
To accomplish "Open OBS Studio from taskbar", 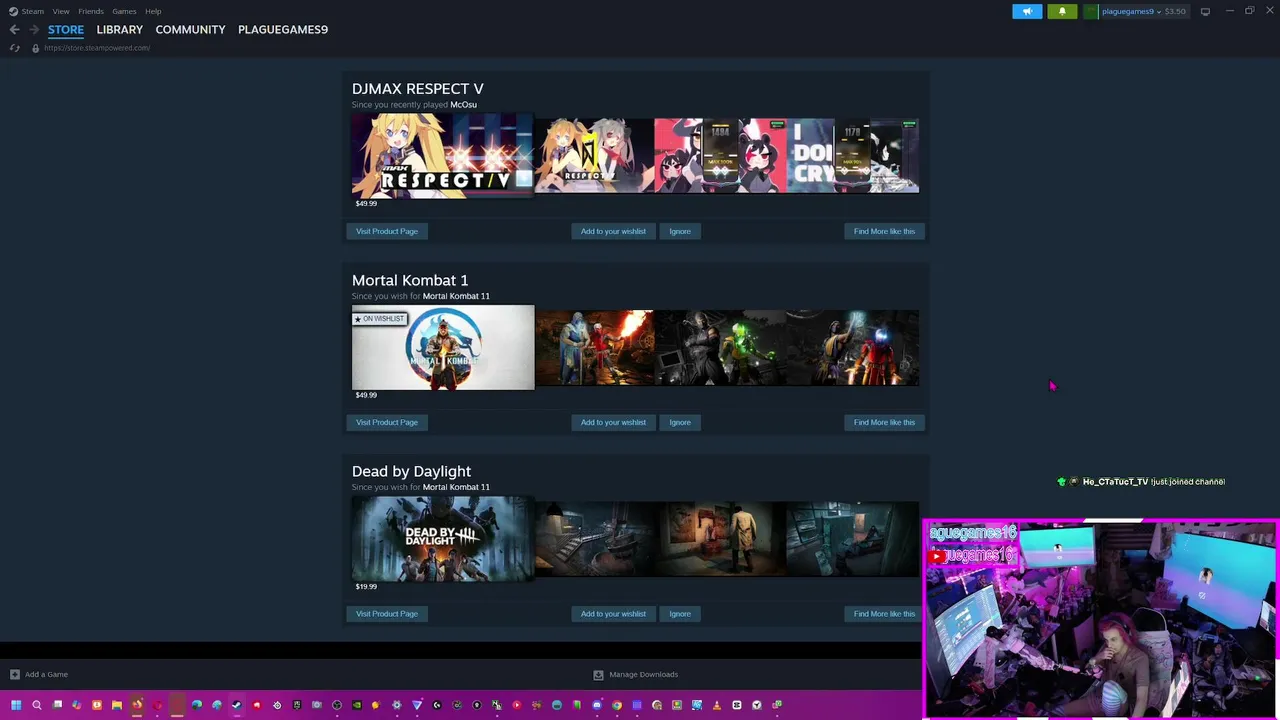I will (336, 705).
